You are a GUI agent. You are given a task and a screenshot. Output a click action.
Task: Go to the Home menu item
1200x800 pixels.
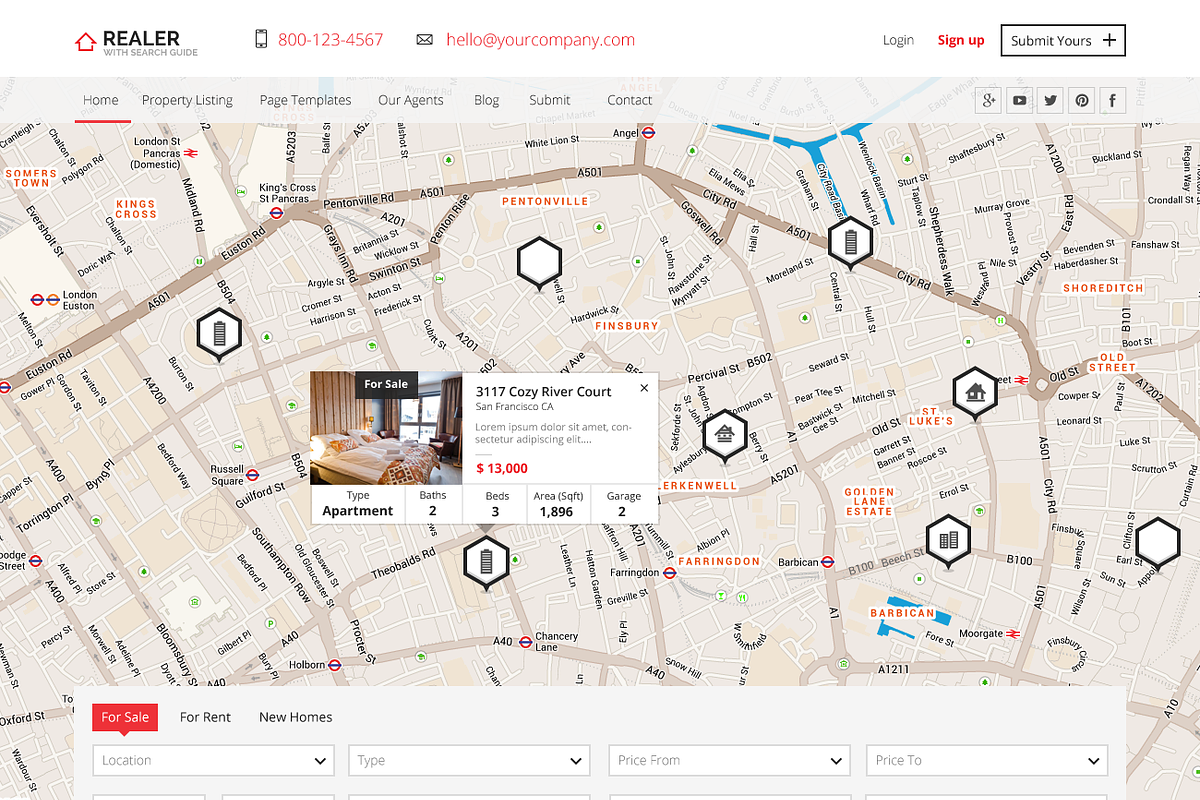(x=101, y=100)
